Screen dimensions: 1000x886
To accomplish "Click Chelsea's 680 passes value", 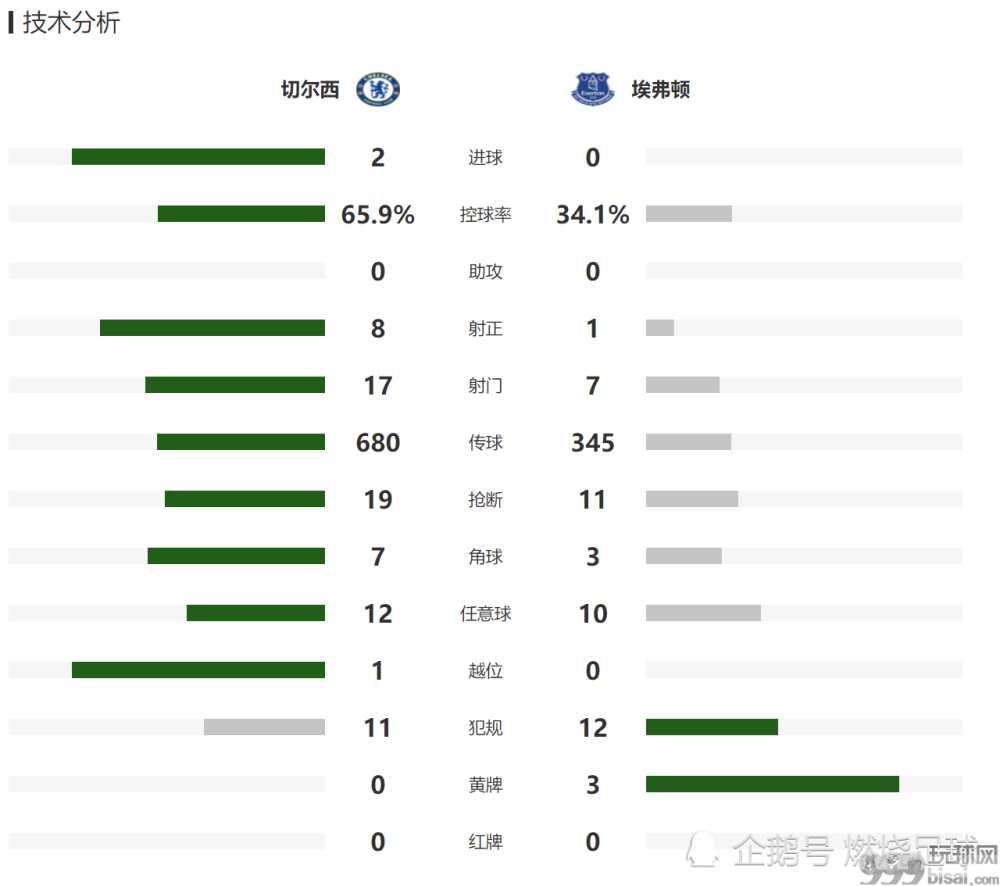I will (378, 443).
